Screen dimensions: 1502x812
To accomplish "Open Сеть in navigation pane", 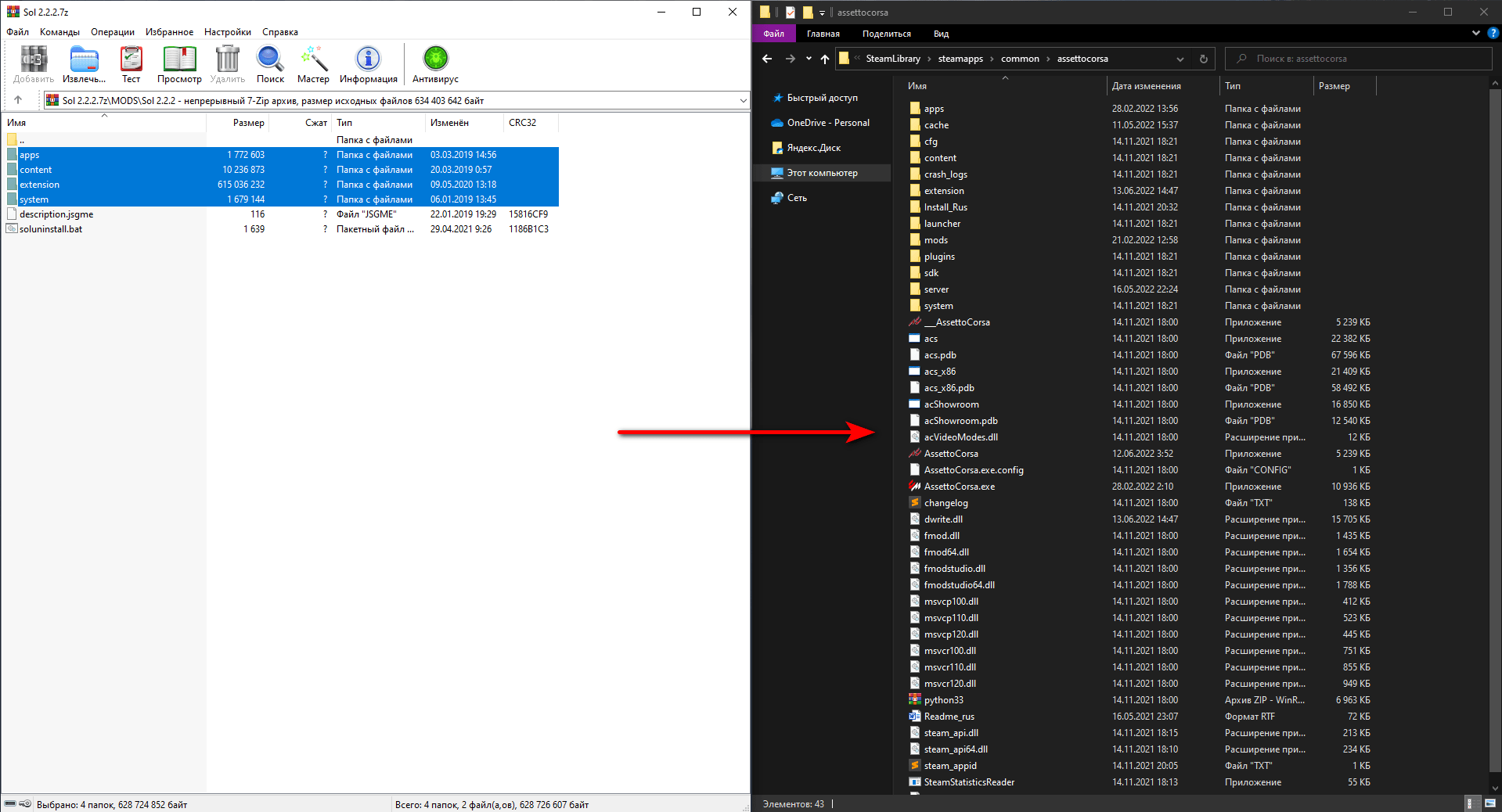I will click(797, 198).
